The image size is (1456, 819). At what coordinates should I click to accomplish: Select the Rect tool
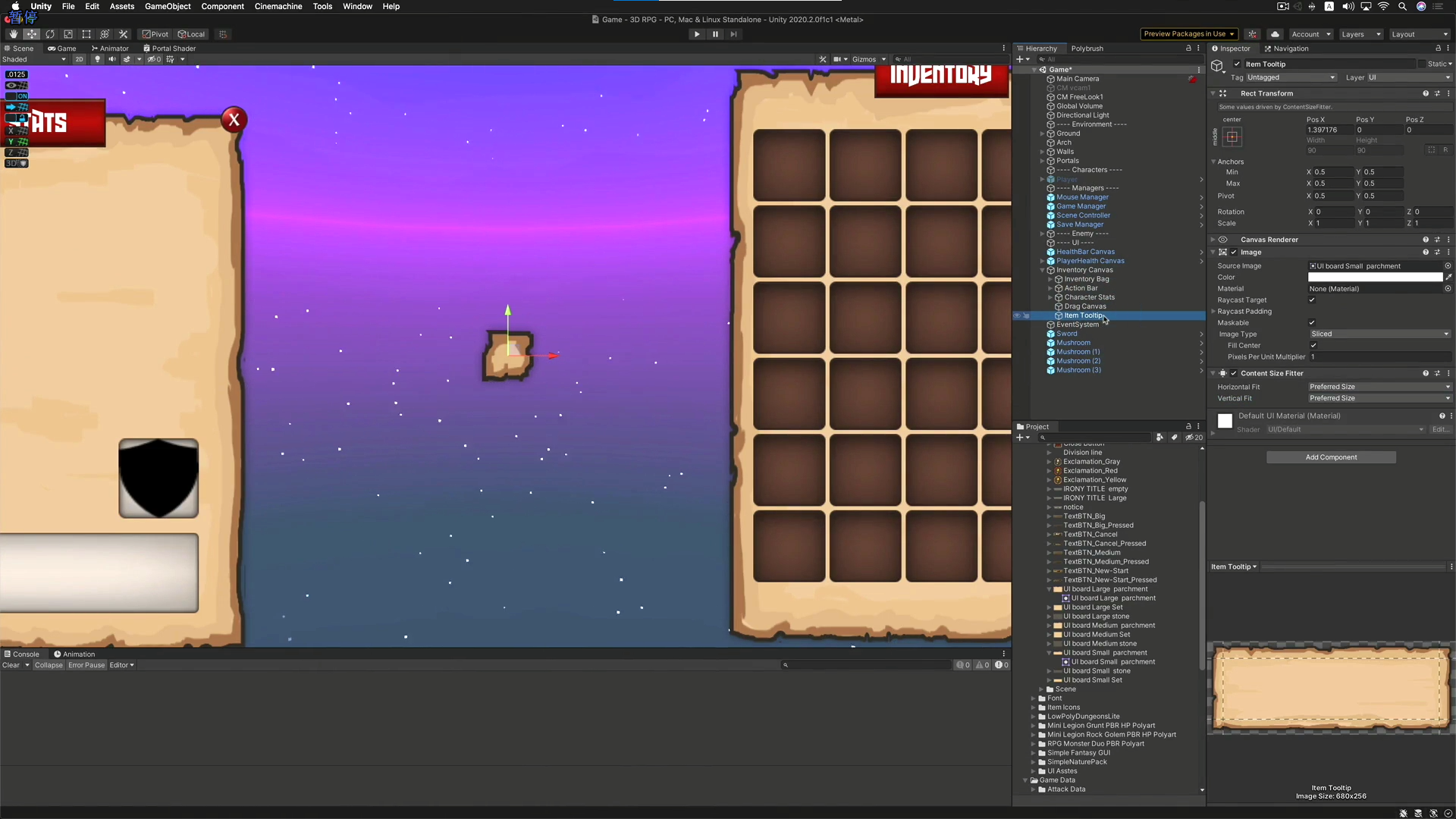tap(86, 34)
